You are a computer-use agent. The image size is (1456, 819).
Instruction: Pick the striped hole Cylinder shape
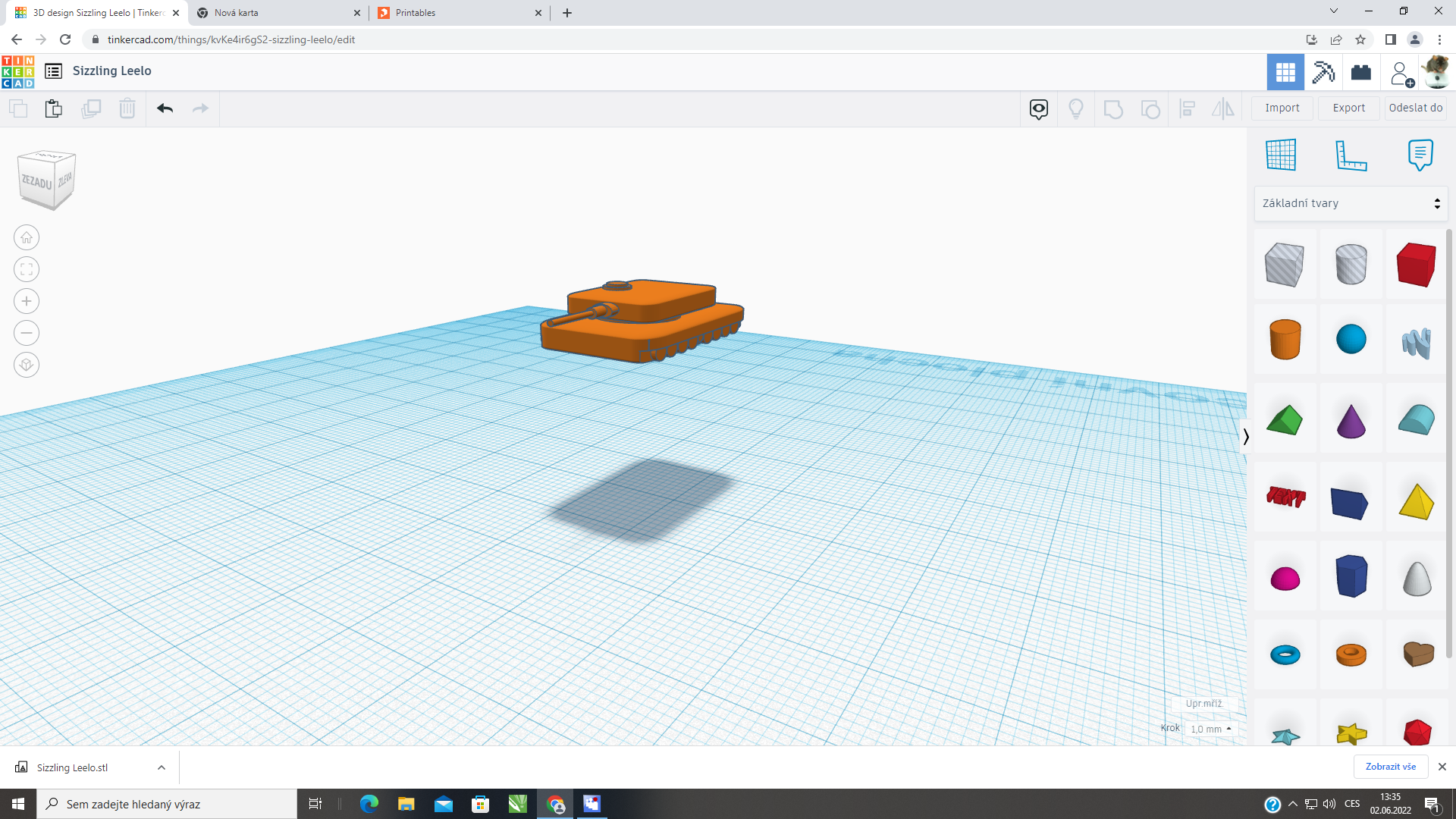tap(1351, 265)
